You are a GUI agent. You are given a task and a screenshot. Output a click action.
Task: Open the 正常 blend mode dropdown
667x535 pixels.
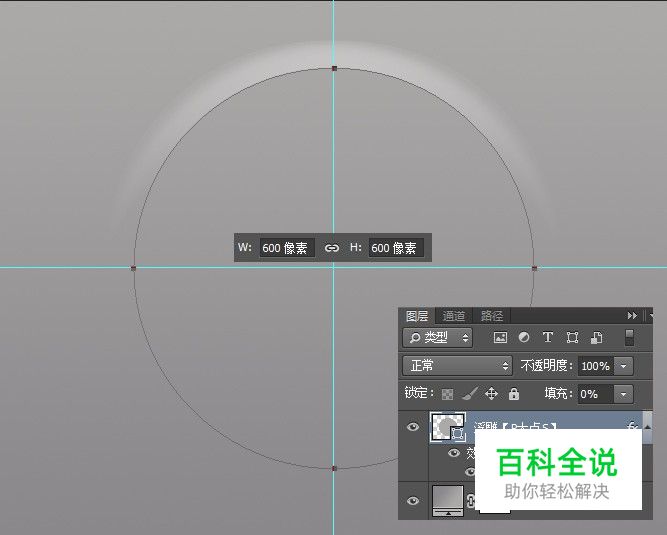pyautogui.click(x=457, y=366)
